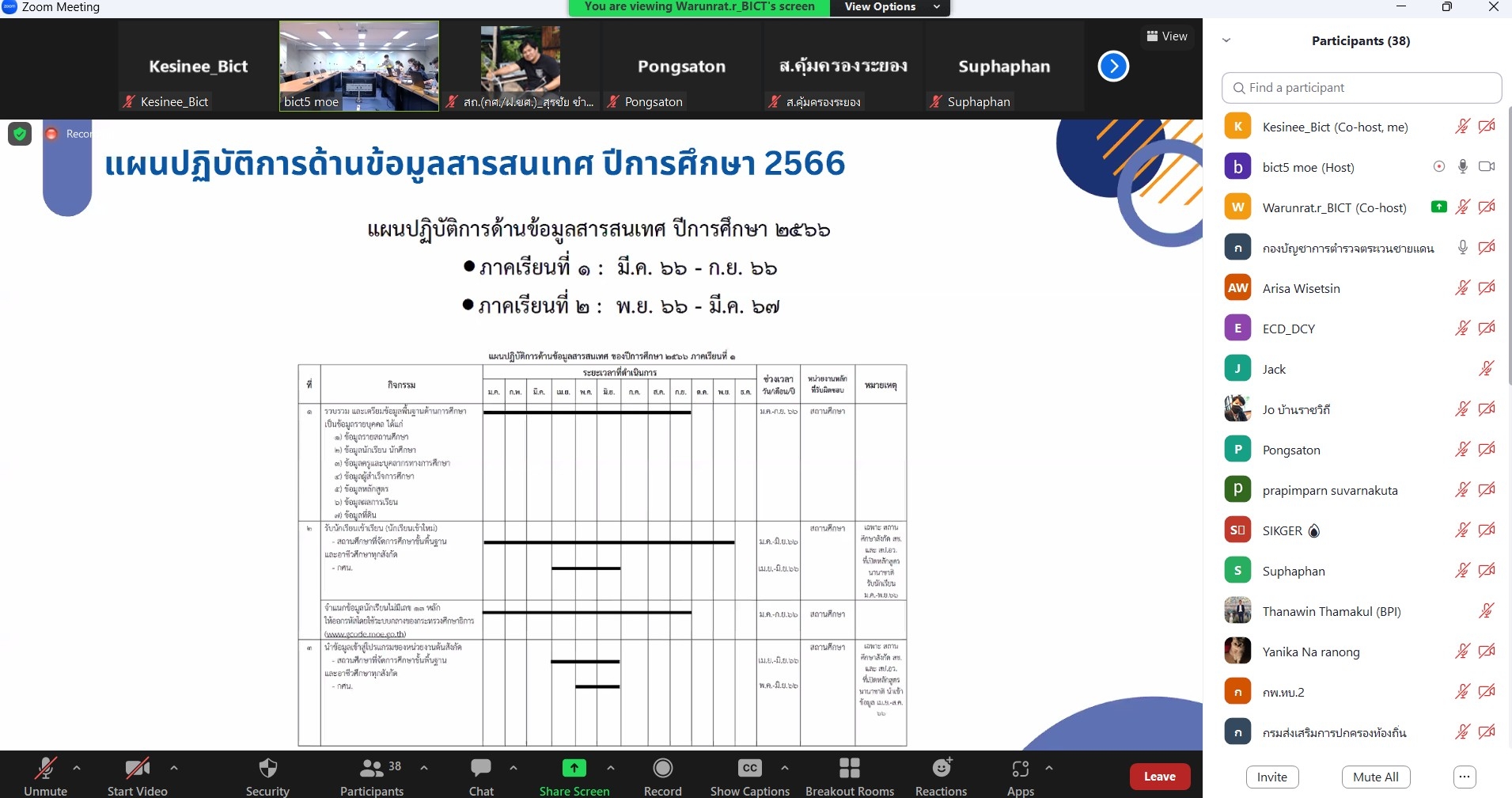The height and width of the screenshot is (798, 1512).
Task: Click muted mic icon for Thanawin Thamakul
Action: (1487, 611)
